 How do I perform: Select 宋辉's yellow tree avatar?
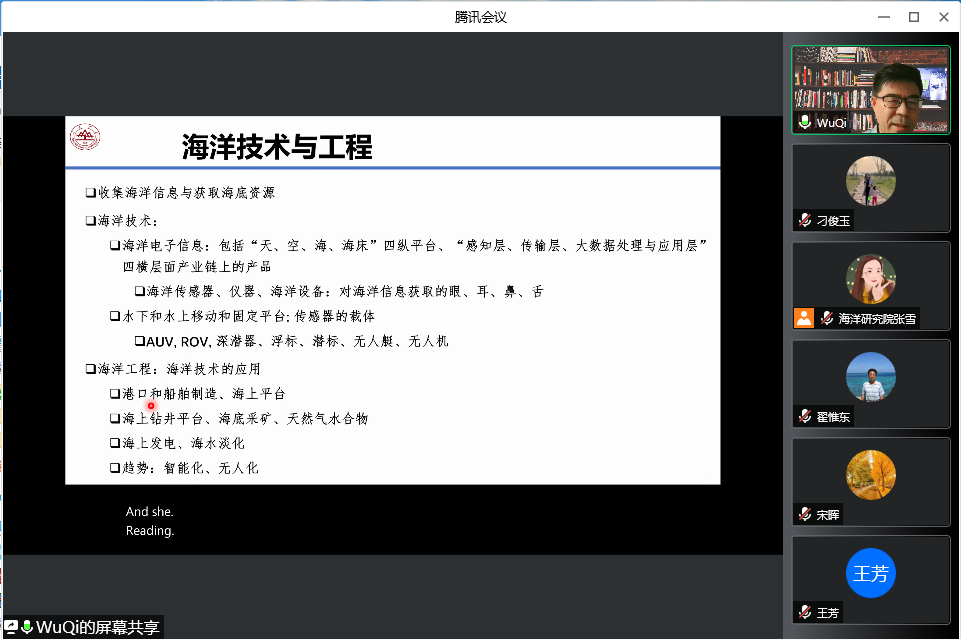(870, 475)
